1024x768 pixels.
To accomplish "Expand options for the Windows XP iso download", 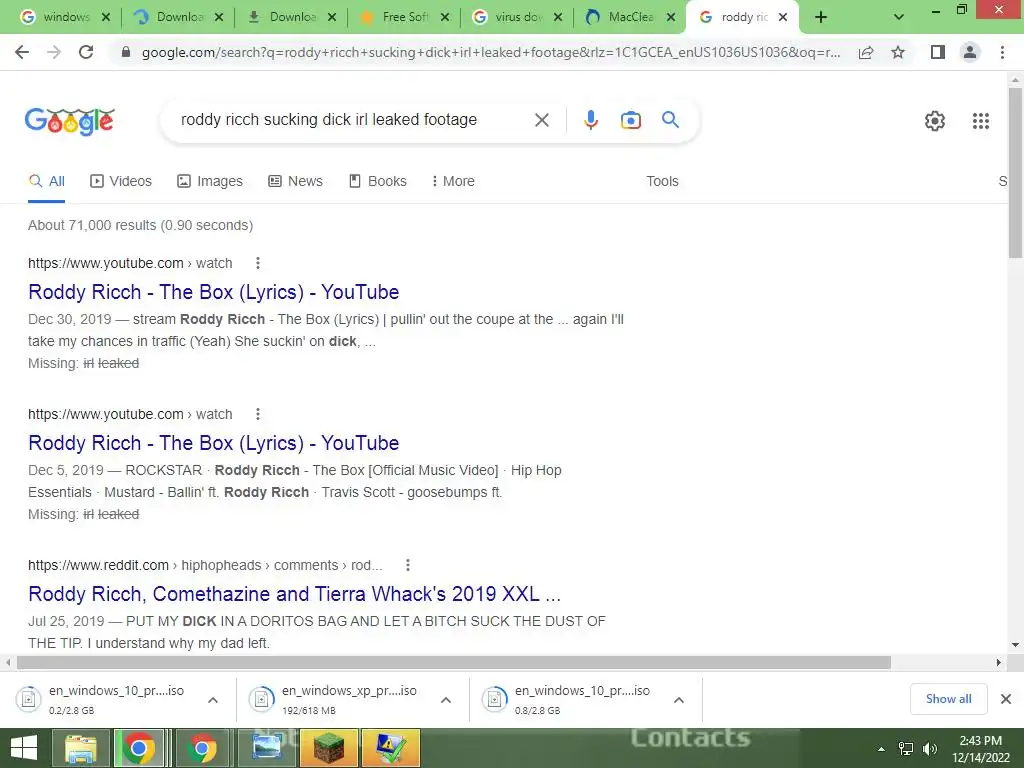I will coord(446,700).
